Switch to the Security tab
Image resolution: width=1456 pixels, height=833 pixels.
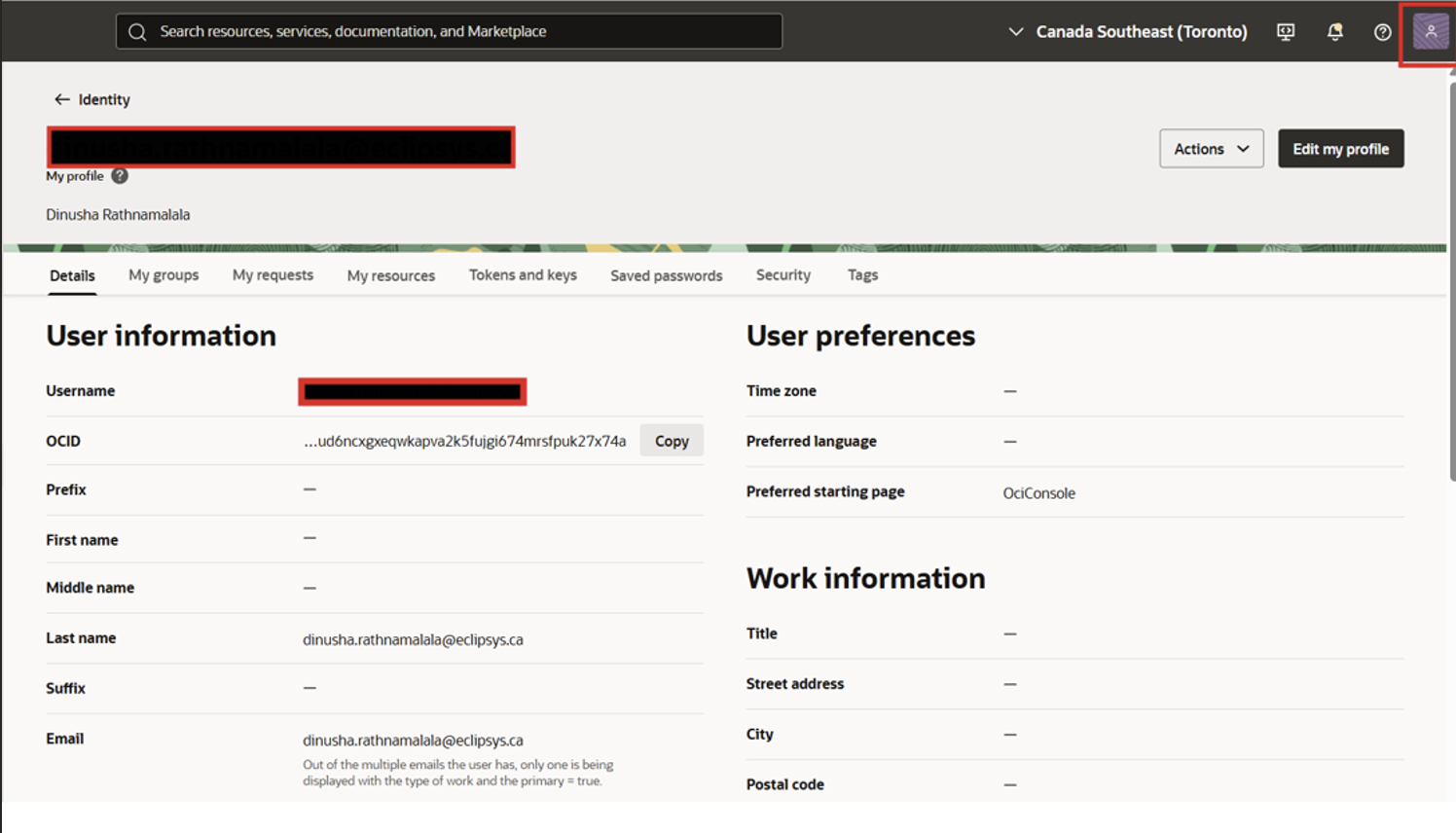point(783,275)
